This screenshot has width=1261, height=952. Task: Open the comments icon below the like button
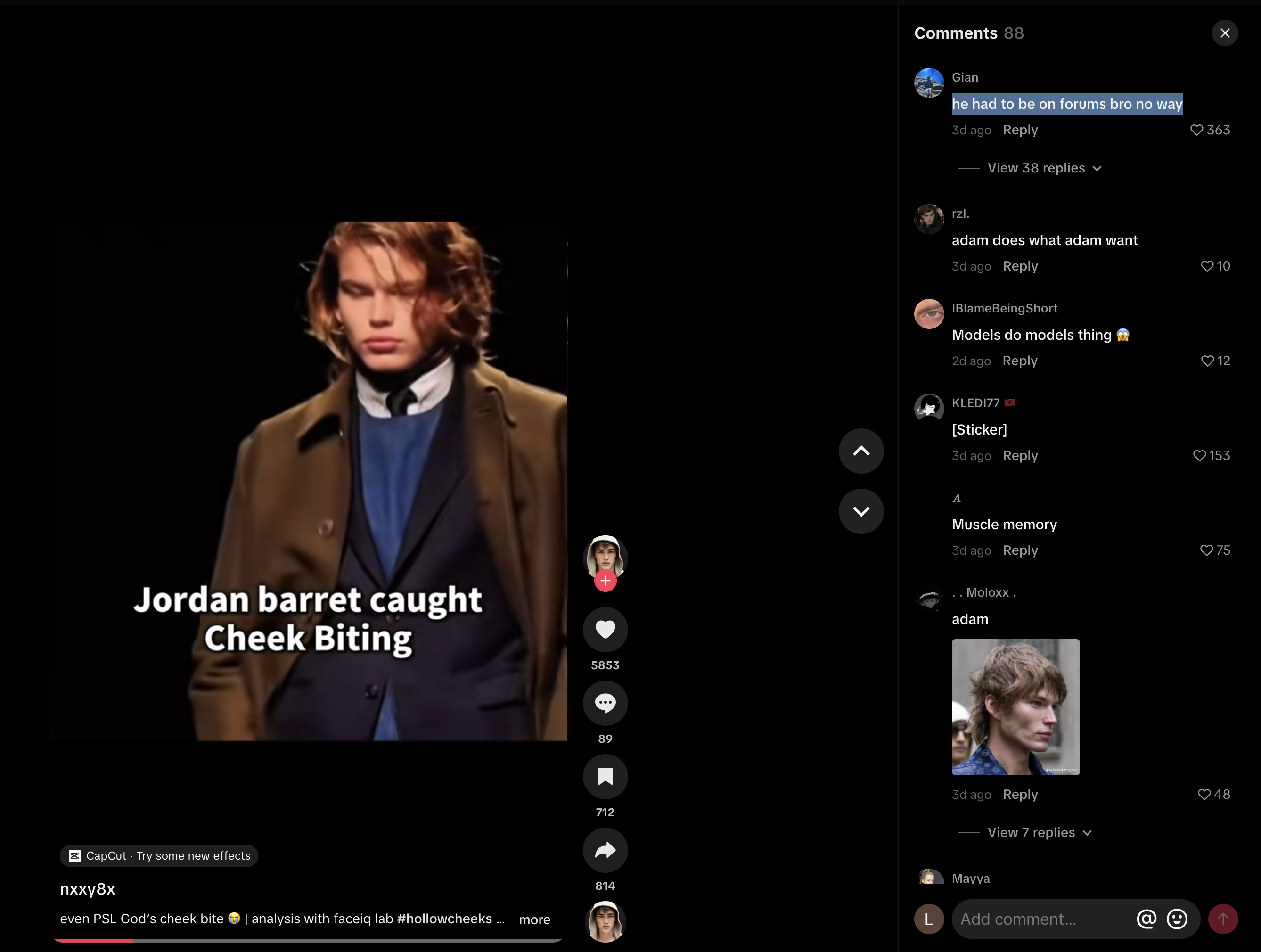[605, 703]
